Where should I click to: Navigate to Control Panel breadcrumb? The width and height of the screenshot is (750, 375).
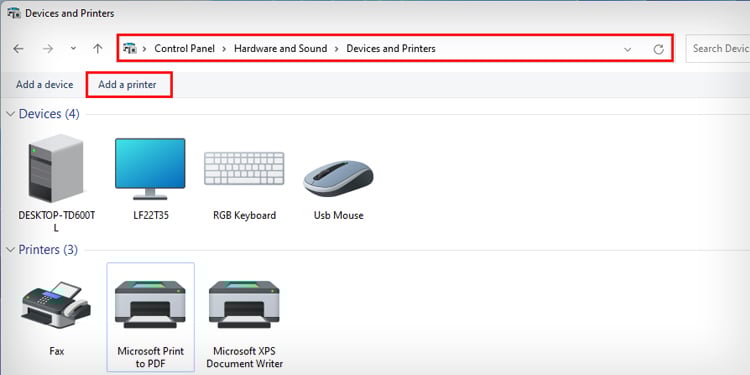(185, 48)
